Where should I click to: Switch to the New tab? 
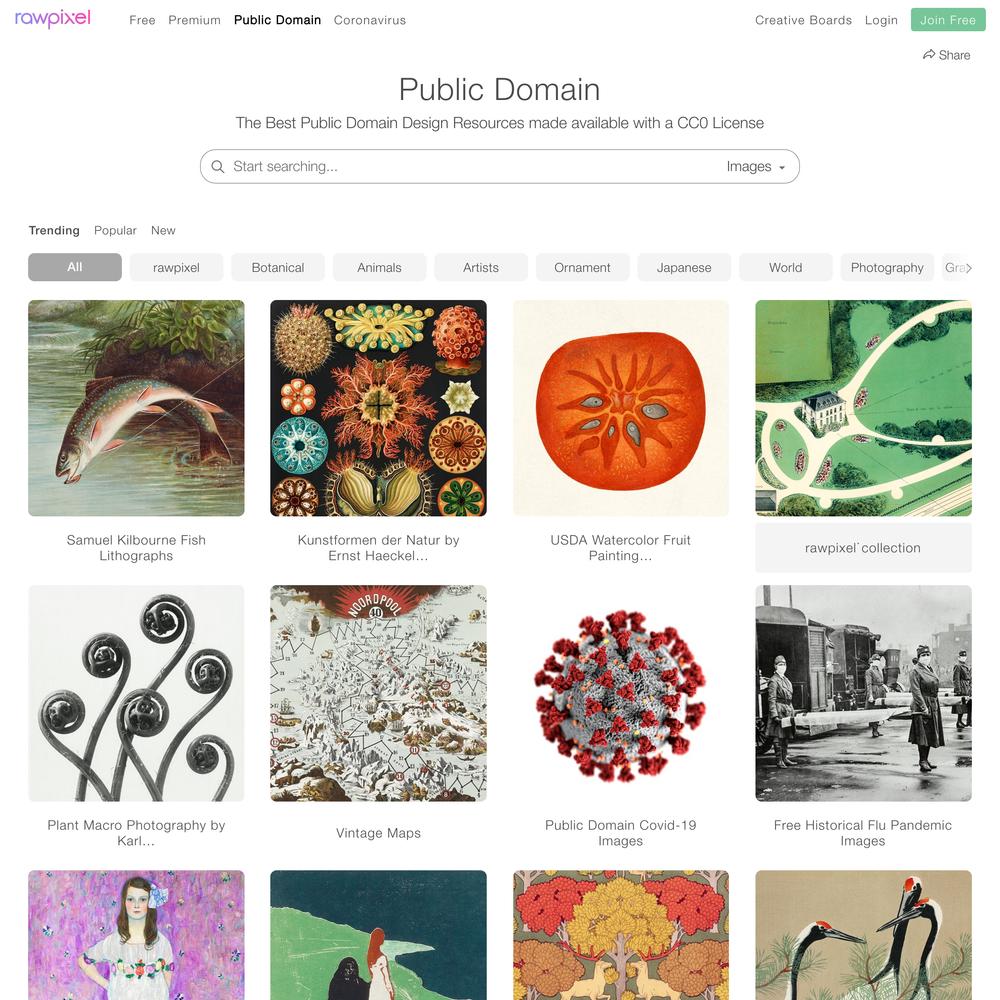163,230
